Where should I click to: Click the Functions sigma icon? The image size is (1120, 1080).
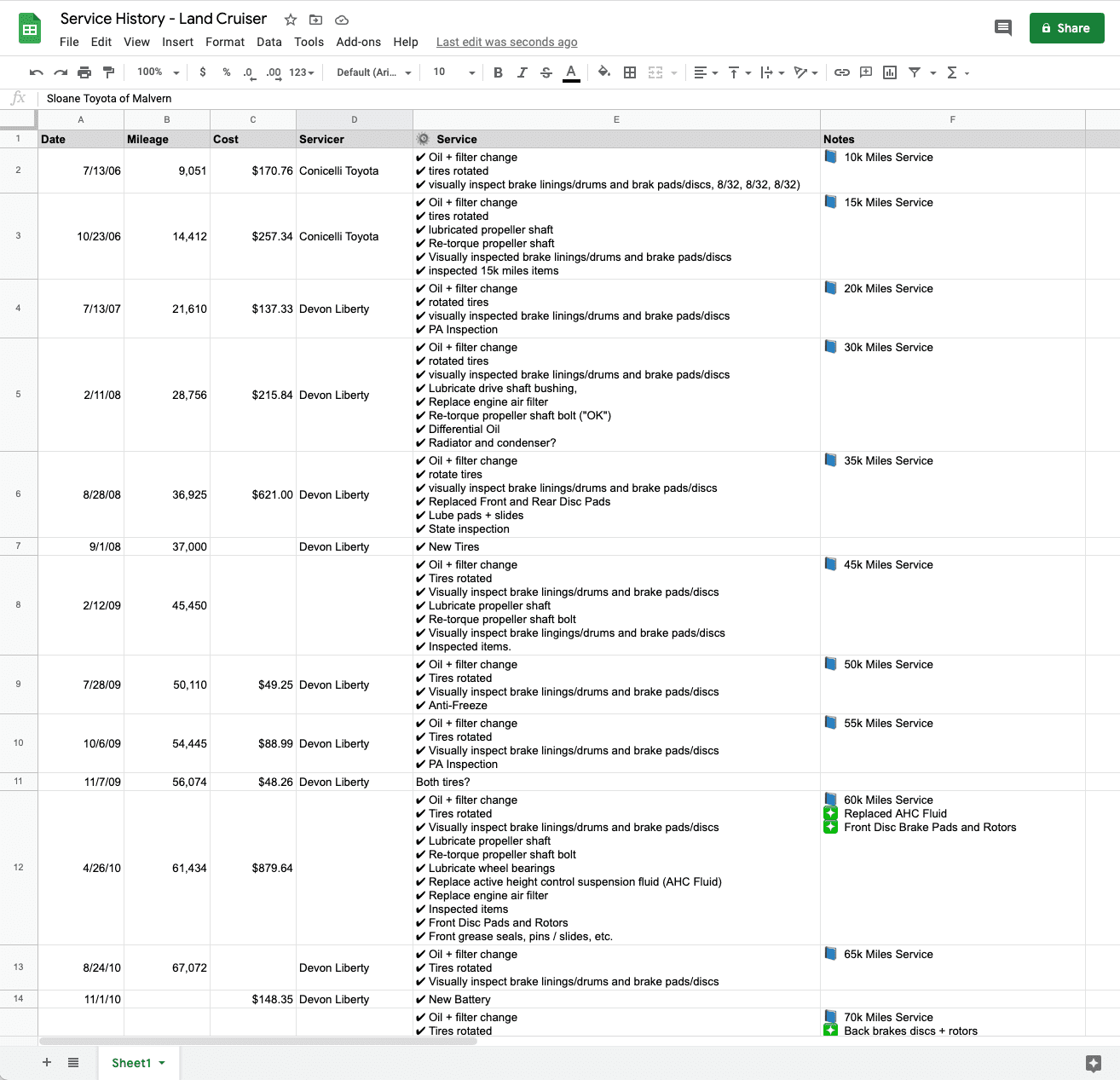coord(952,72)
